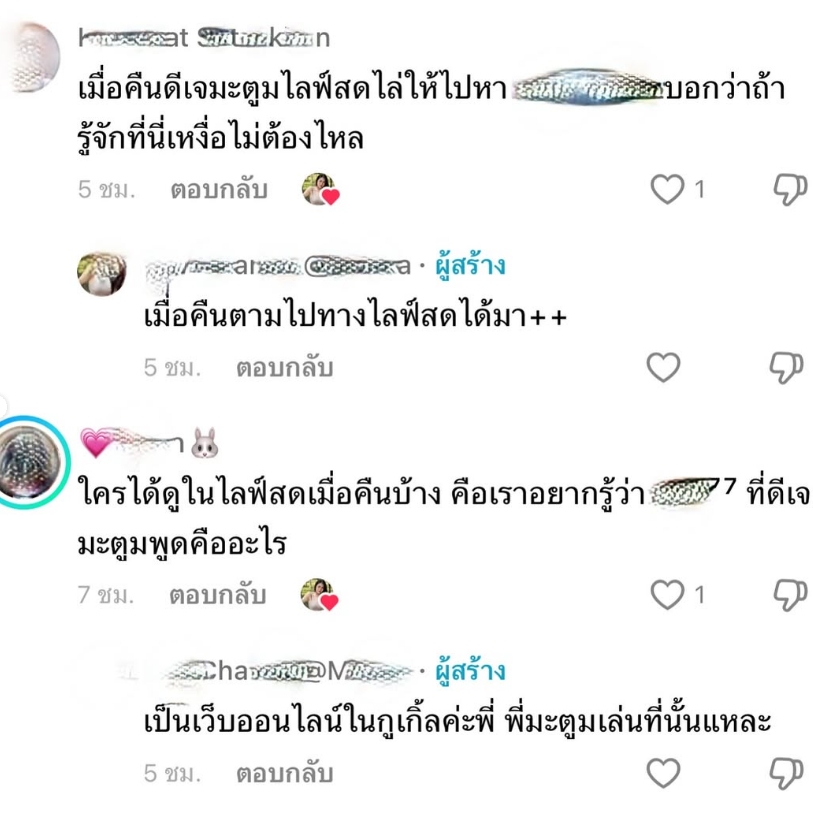The width and height of the screenshot is (813, 813).
Task: View creator-liked badge on the first comment
Action: tap(320, 189)
